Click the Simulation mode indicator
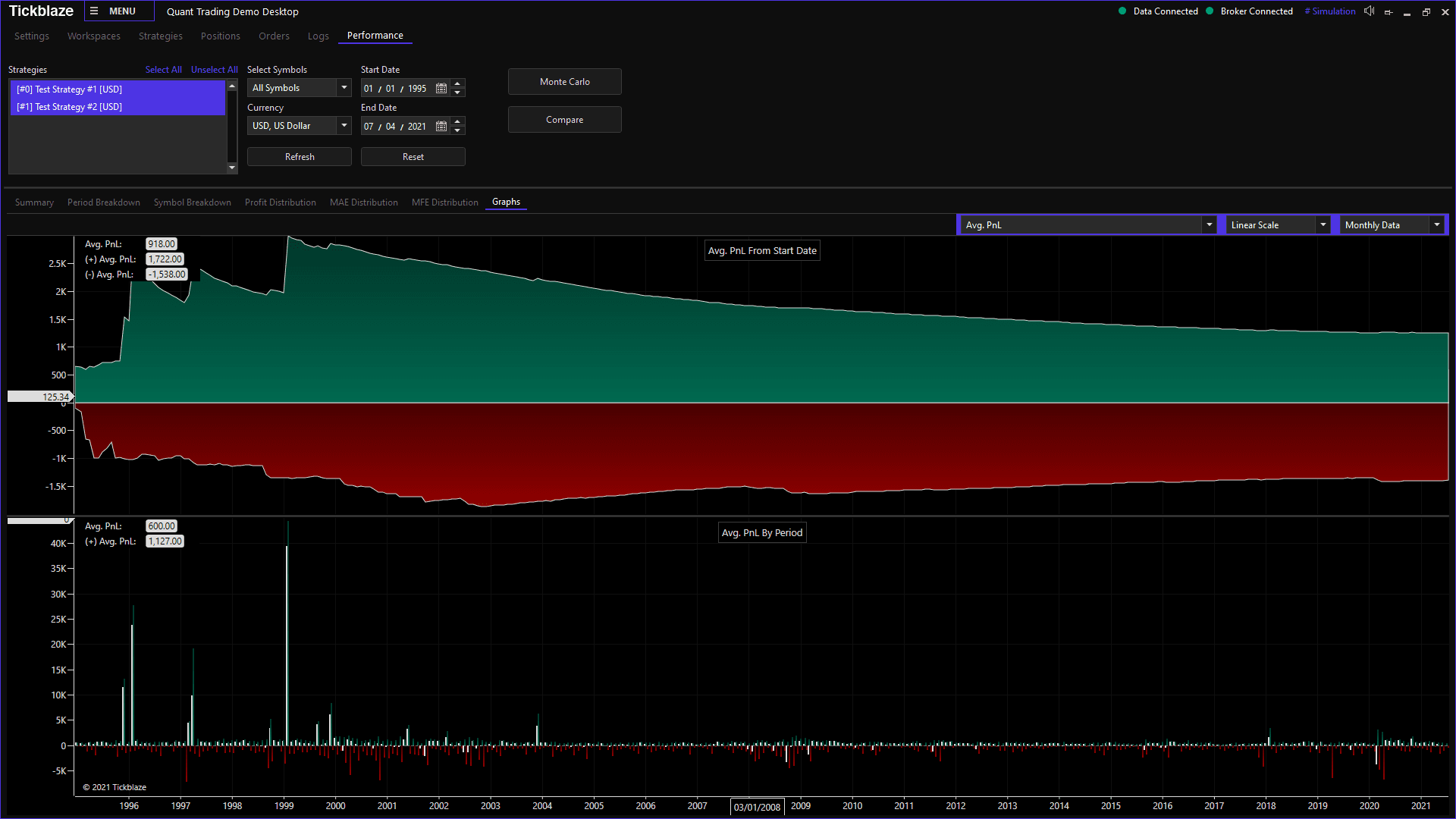 (1329, 11)
